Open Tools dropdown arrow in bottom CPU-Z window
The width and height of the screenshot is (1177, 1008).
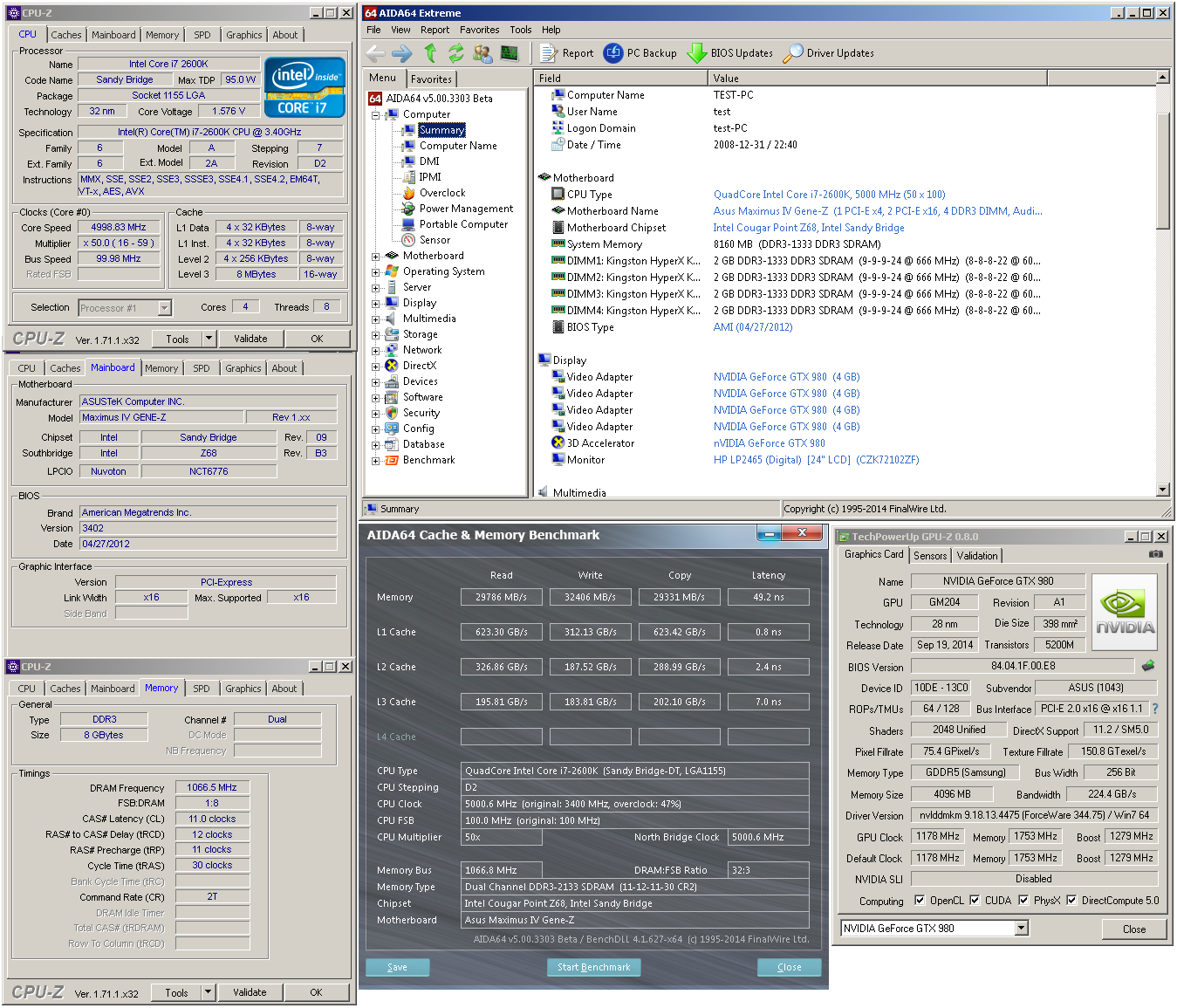(x=208, y=992)
